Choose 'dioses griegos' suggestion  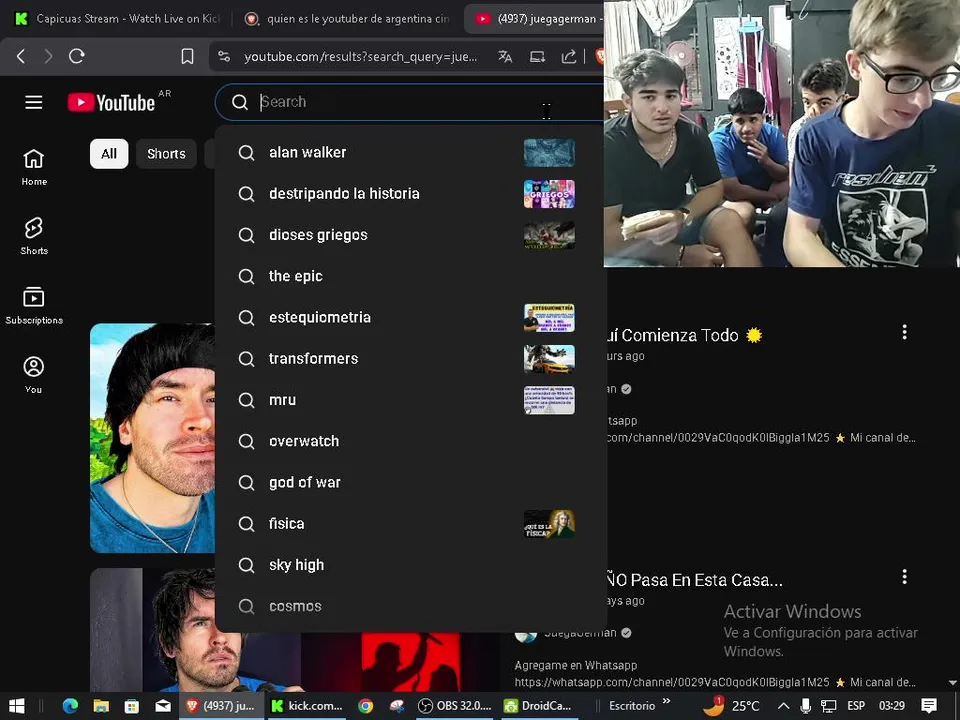tap(409, 235)
